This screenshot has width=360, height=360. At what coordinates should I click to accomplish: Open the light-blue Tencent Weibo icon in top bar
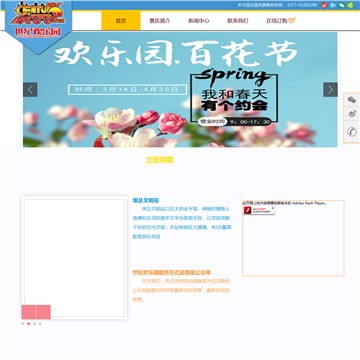(333, 5)
